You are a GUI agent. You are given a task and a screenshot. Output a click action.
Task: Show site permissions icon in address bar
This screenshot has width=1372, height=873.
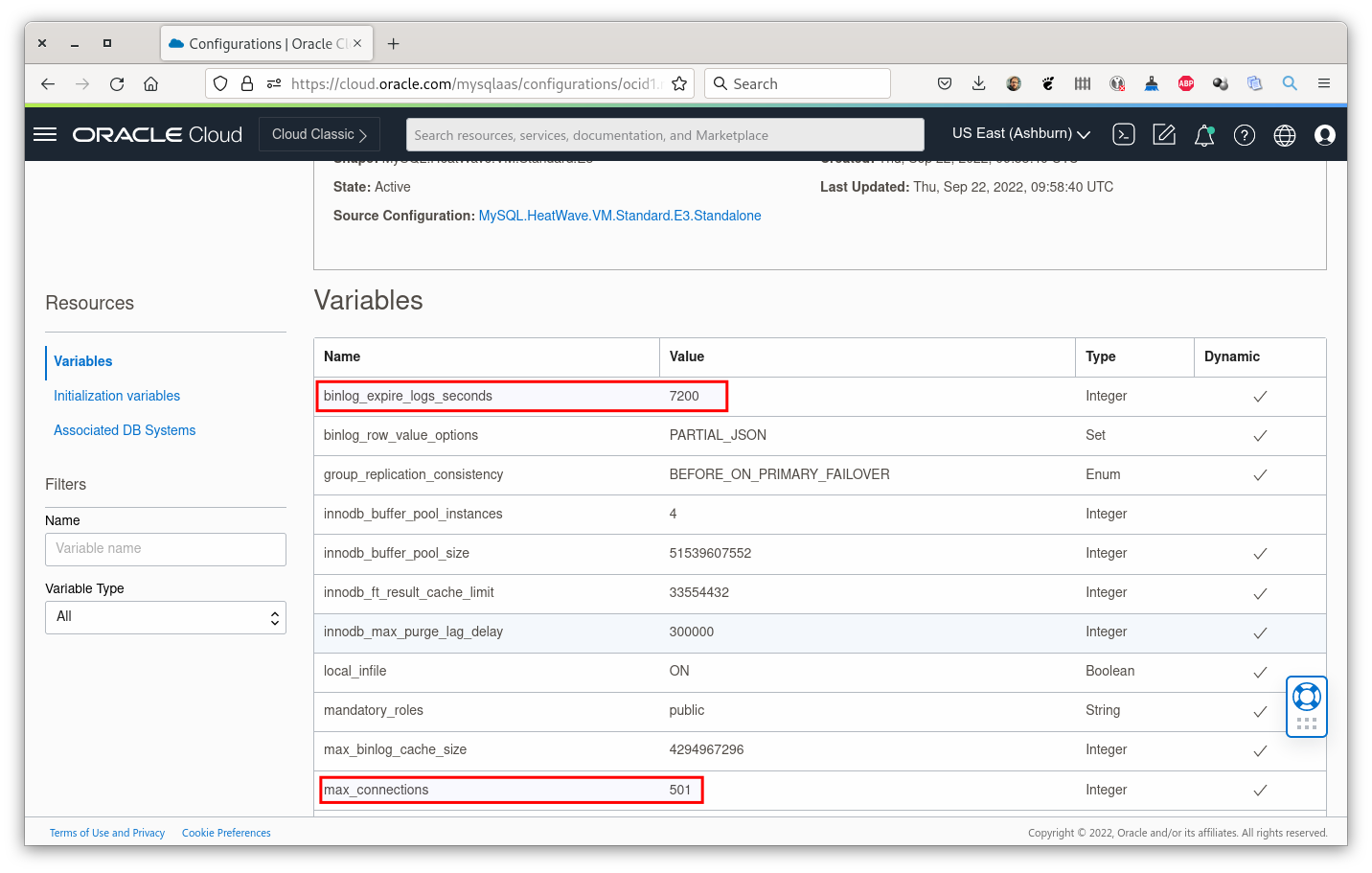(274, 84)
